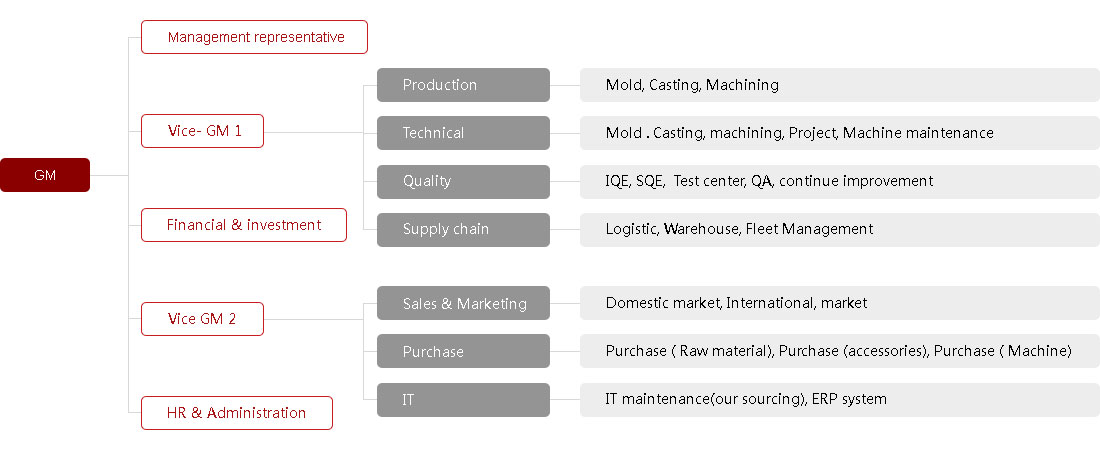Click the IQE, SQE, Test center bar
1100x456 pixels.
point(840,182)
